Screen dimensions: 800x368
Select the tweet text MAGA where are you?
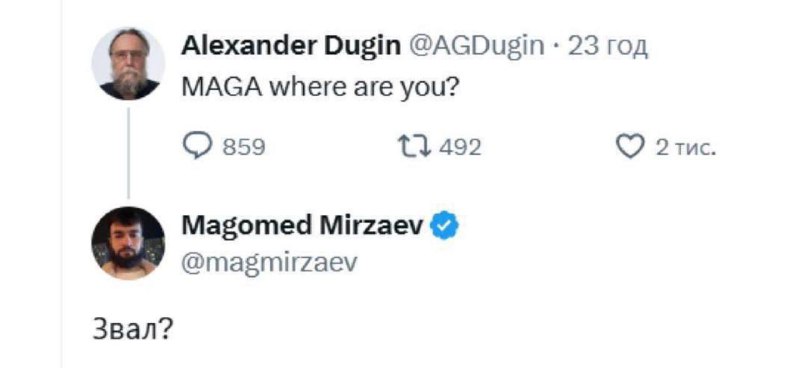[319, 89]
